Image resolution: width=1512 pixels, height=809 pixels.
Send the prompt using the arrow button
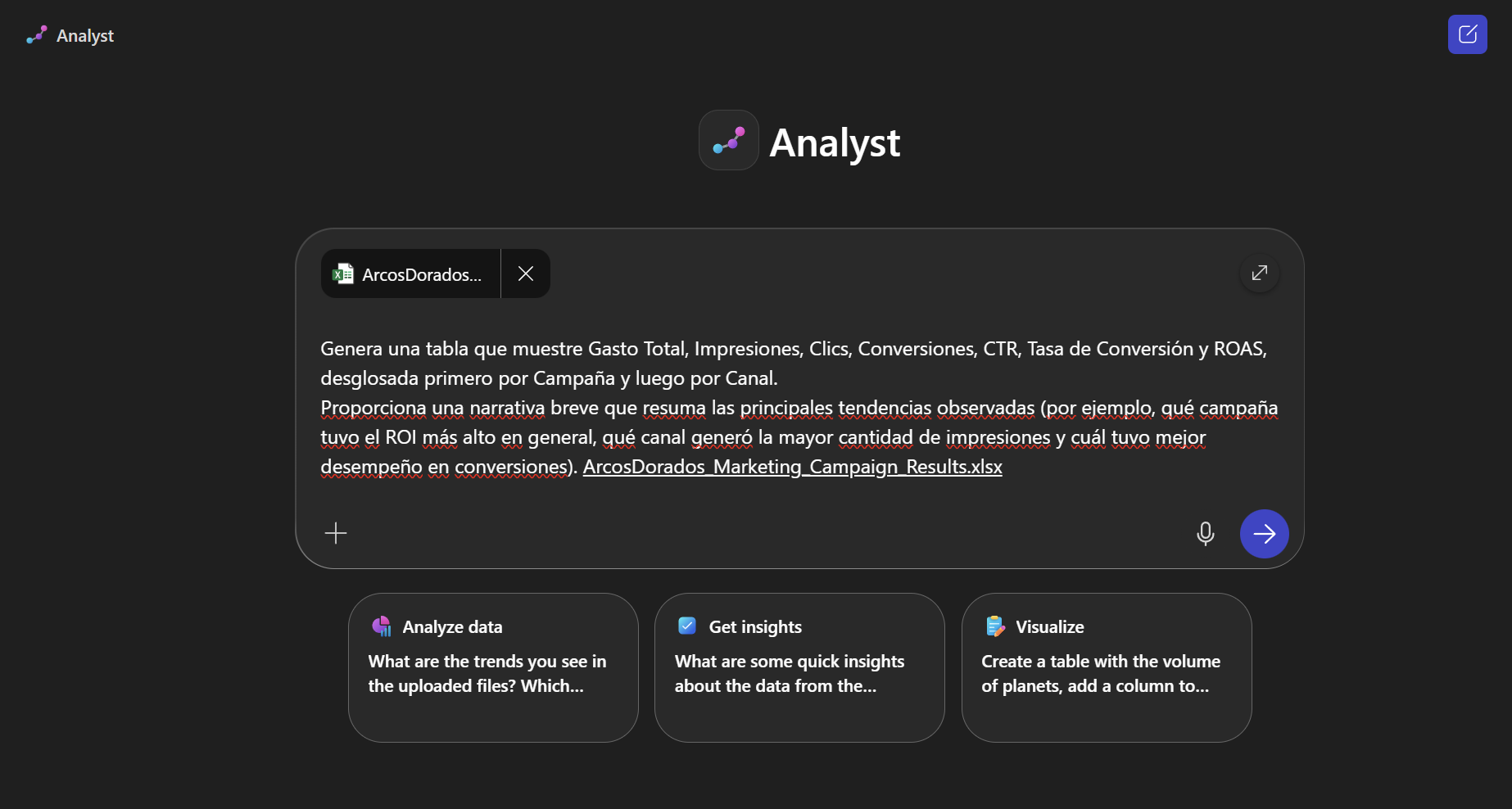1264,533
